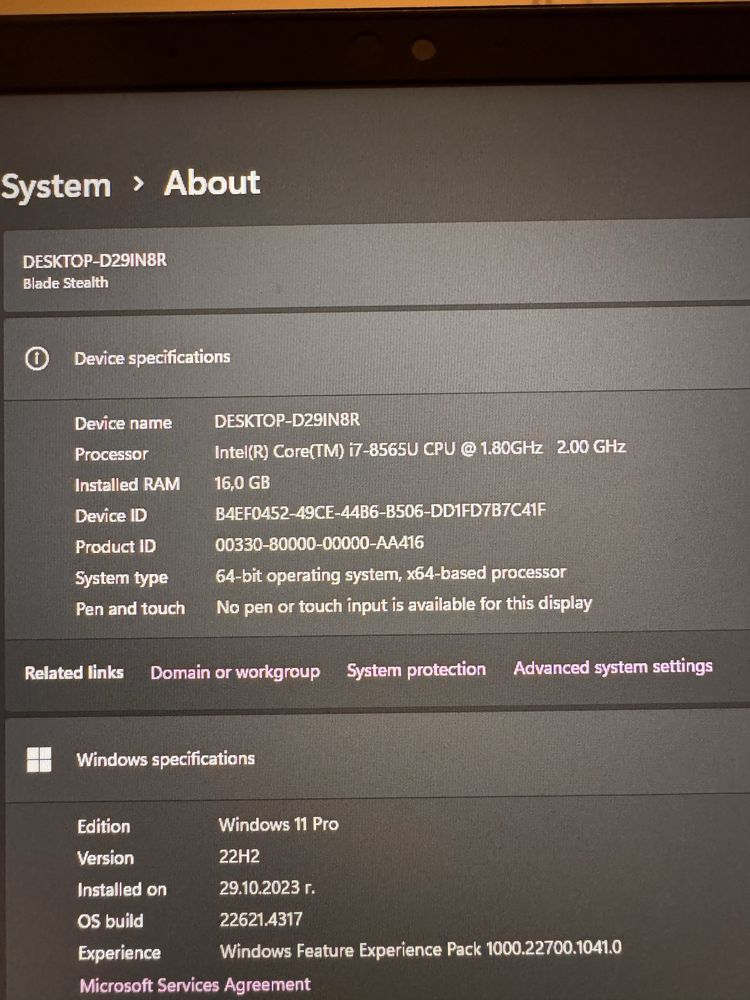This screenshot has width=750, height=1000.
Task: Click the Experience label
Action: 119,953
